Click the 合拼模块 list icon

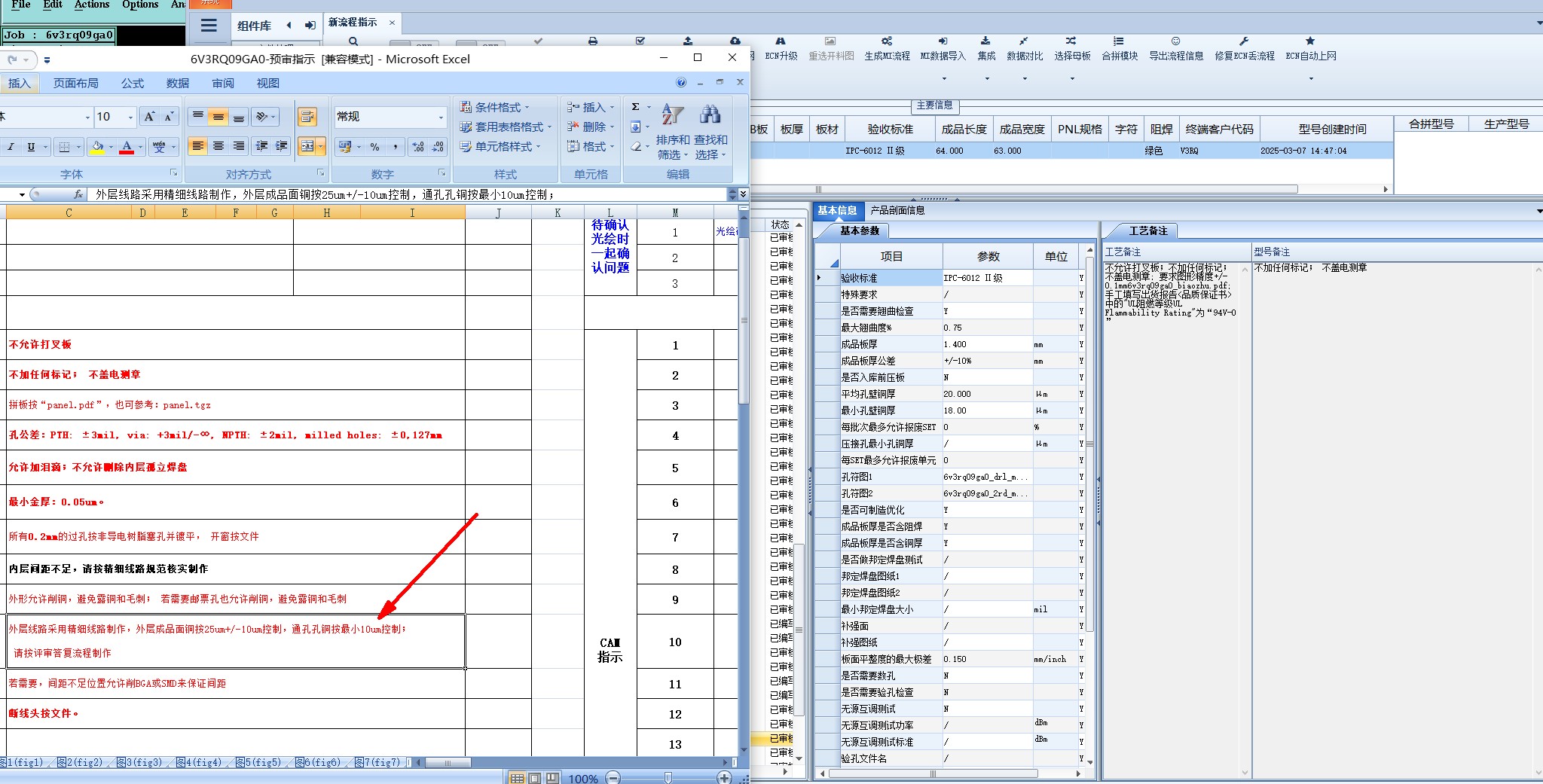(x=1119, y=49)
